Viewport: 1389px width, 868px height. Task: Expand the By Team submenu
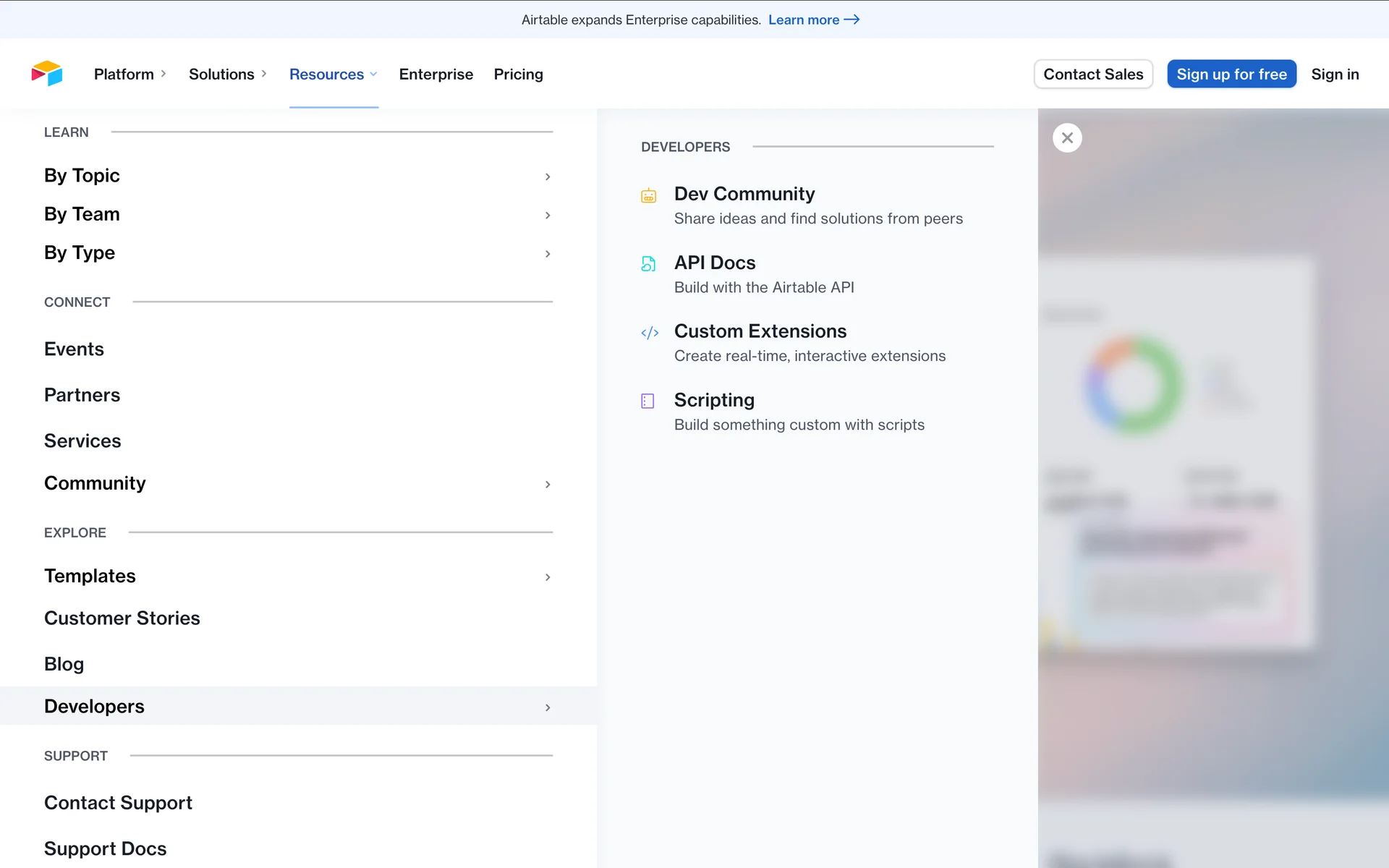(548, 215)
